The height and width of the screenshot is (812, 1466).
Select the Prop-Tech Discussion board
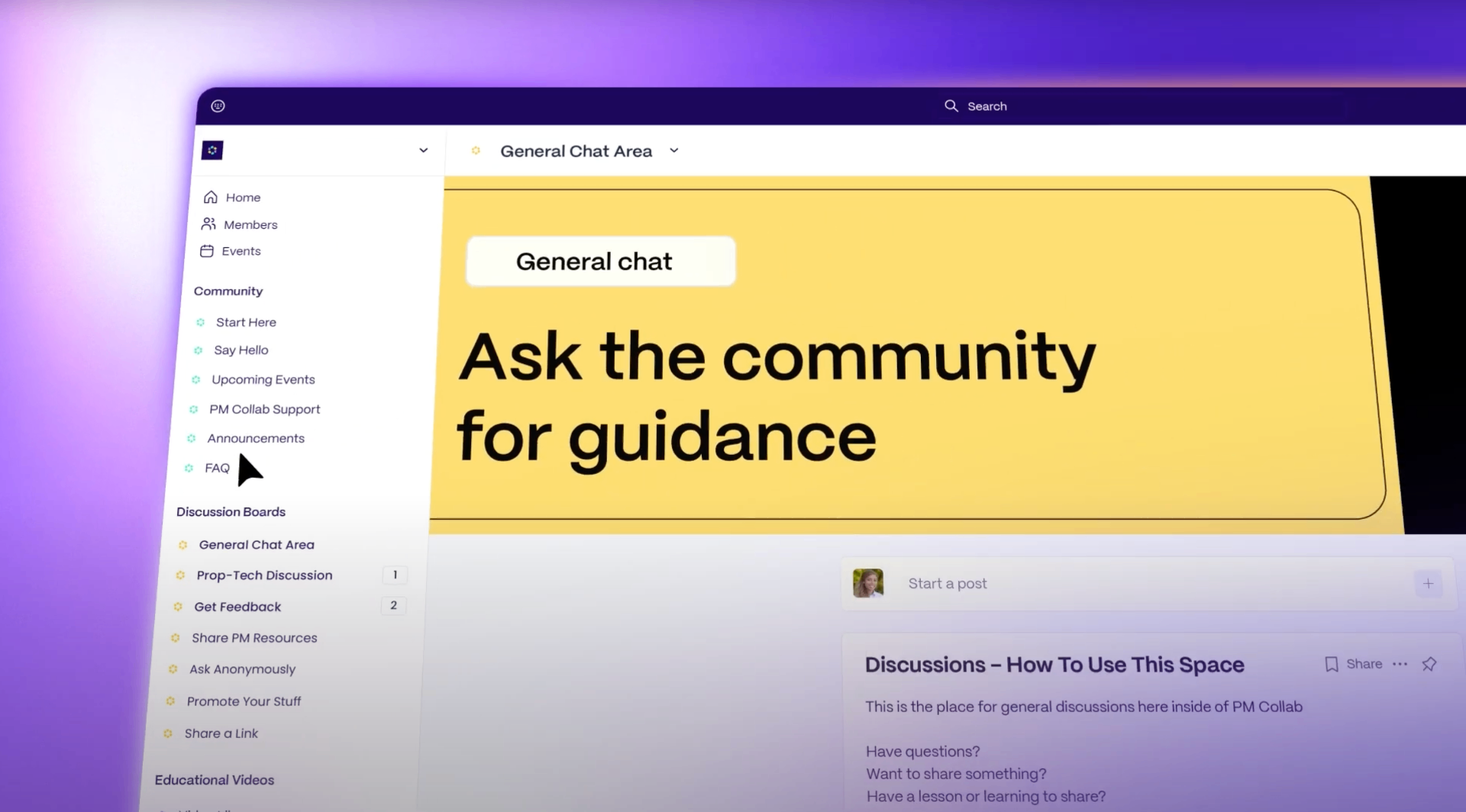point(264,575)
